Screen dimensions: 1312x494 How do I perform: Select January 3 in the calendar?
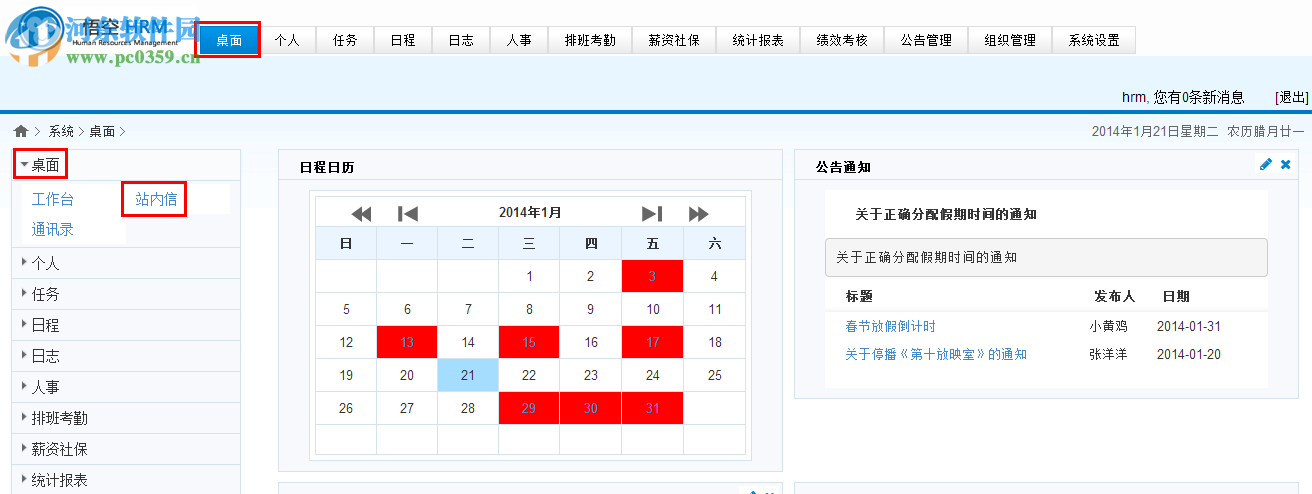click(x=652, y=276)
